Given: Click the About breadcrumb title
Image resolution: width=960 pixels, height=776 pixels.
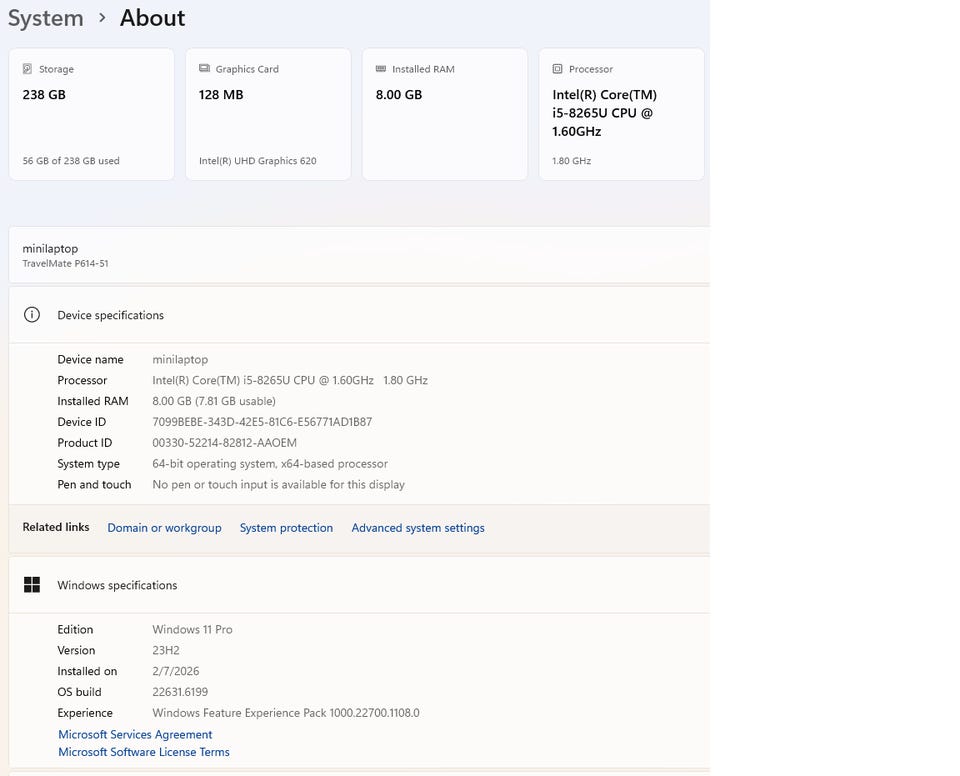Looking at the screenshot, I should [x=152, y=18].
